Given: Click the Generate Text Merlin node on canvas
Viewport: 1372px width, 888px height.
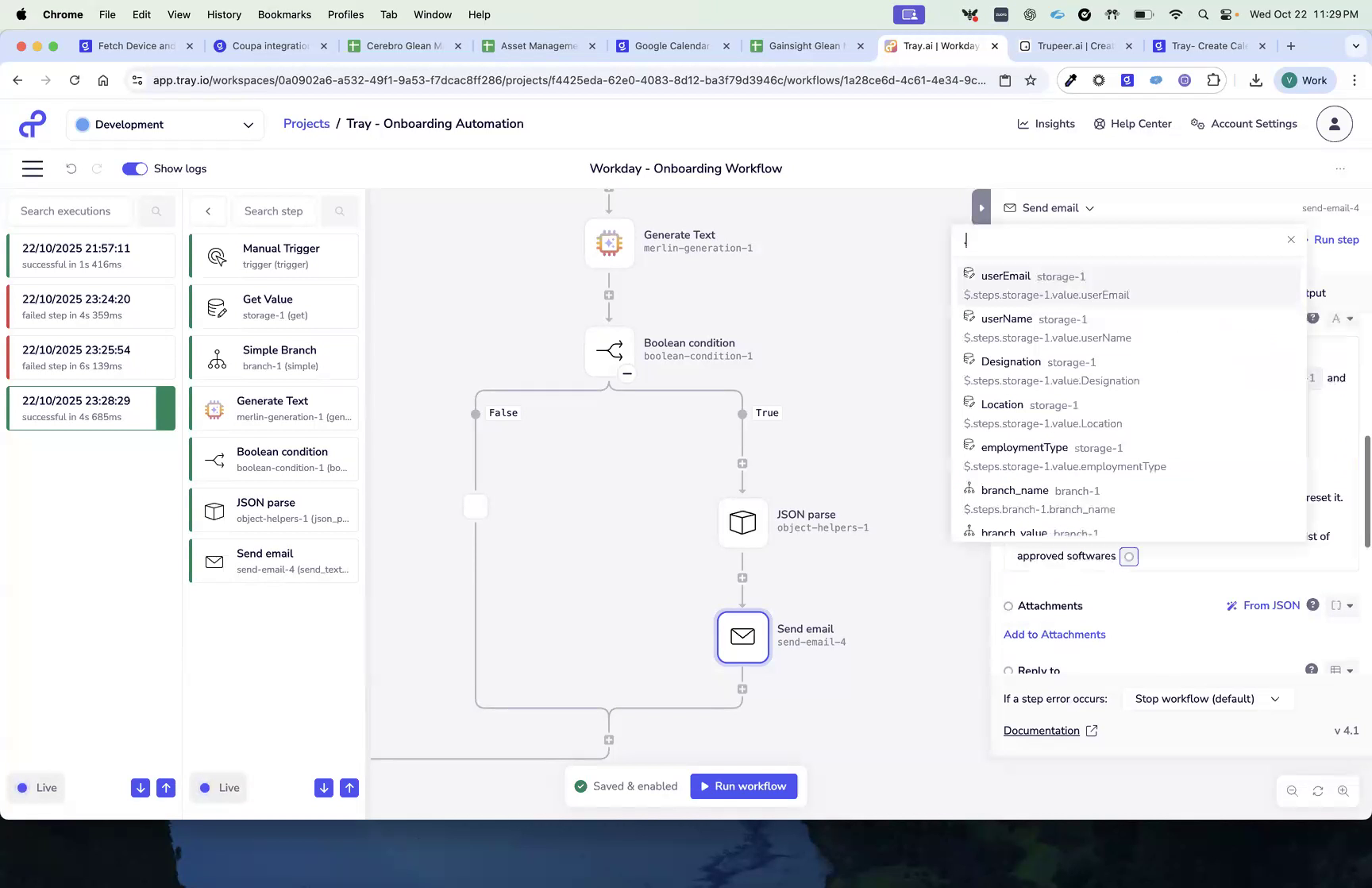Looking at the screenshot, I should point(609,243).
